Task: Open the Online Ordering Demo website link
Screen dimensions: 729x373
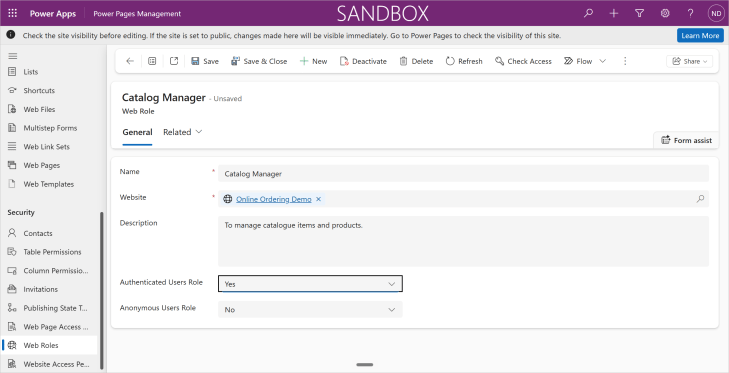Action: (273, 199)
